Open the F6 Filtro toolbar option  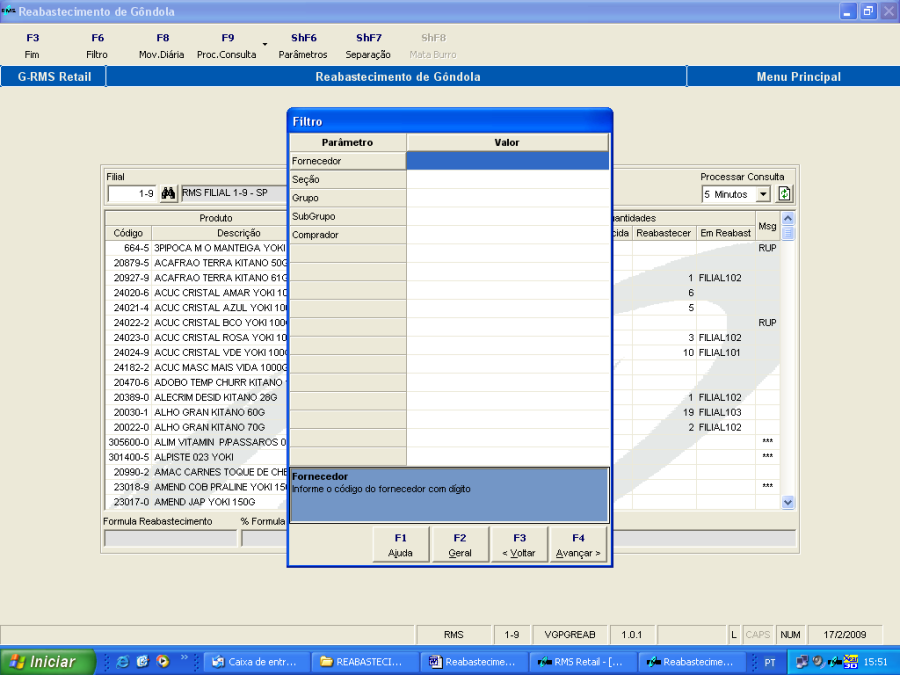97,46
